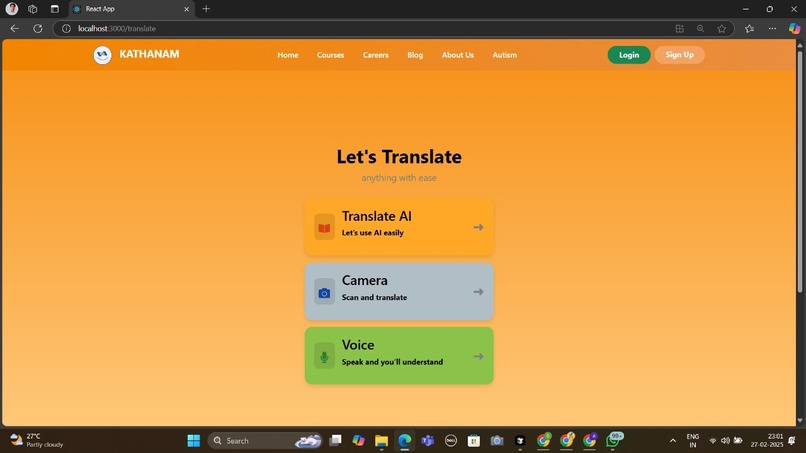The image size is (806, 453).
Task: Click the book icon on Translate AI
Action: pos(324,227)
